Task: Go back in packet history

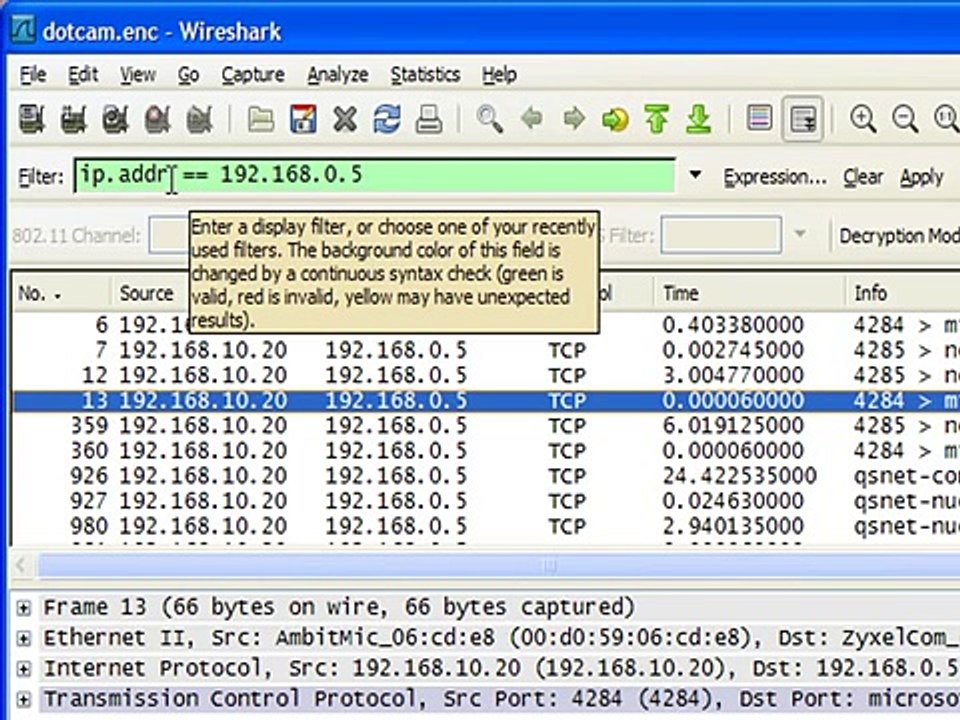Action: coord(531,118)
